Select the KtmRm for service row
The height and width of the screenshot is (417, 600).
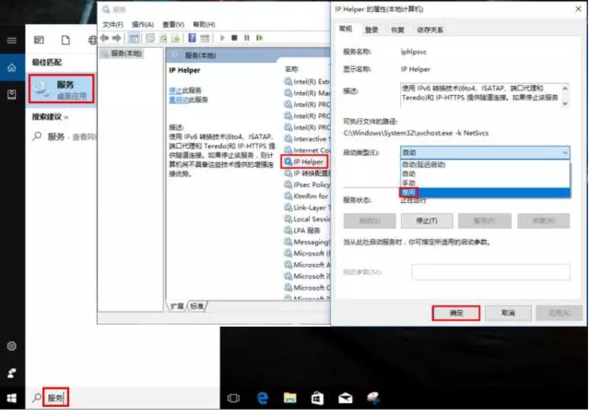click(307, 197)
